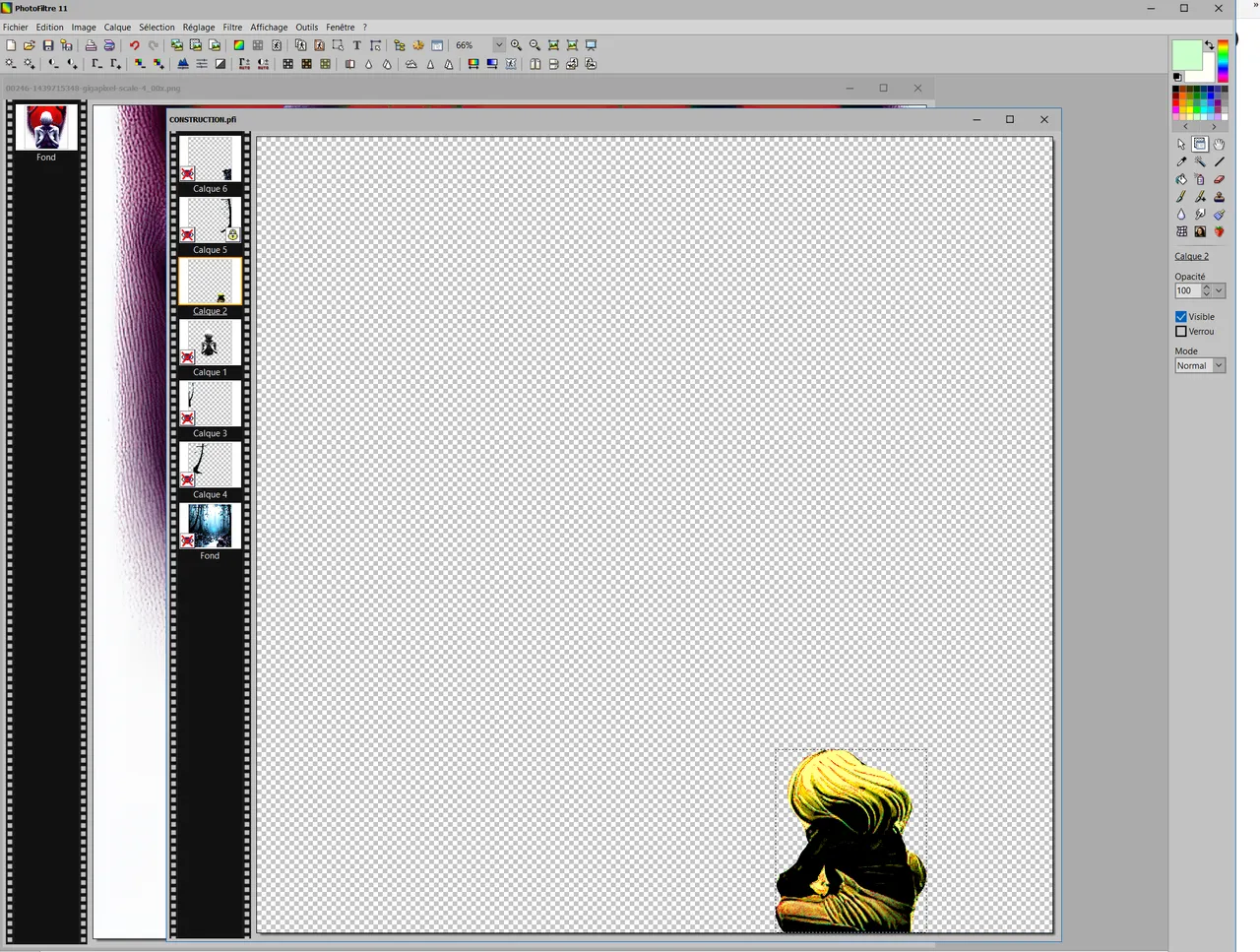This screenshot has height=952, width=1260.
Task: Click the Zoom in magnifier icon
Action: [x=516, y=45]
